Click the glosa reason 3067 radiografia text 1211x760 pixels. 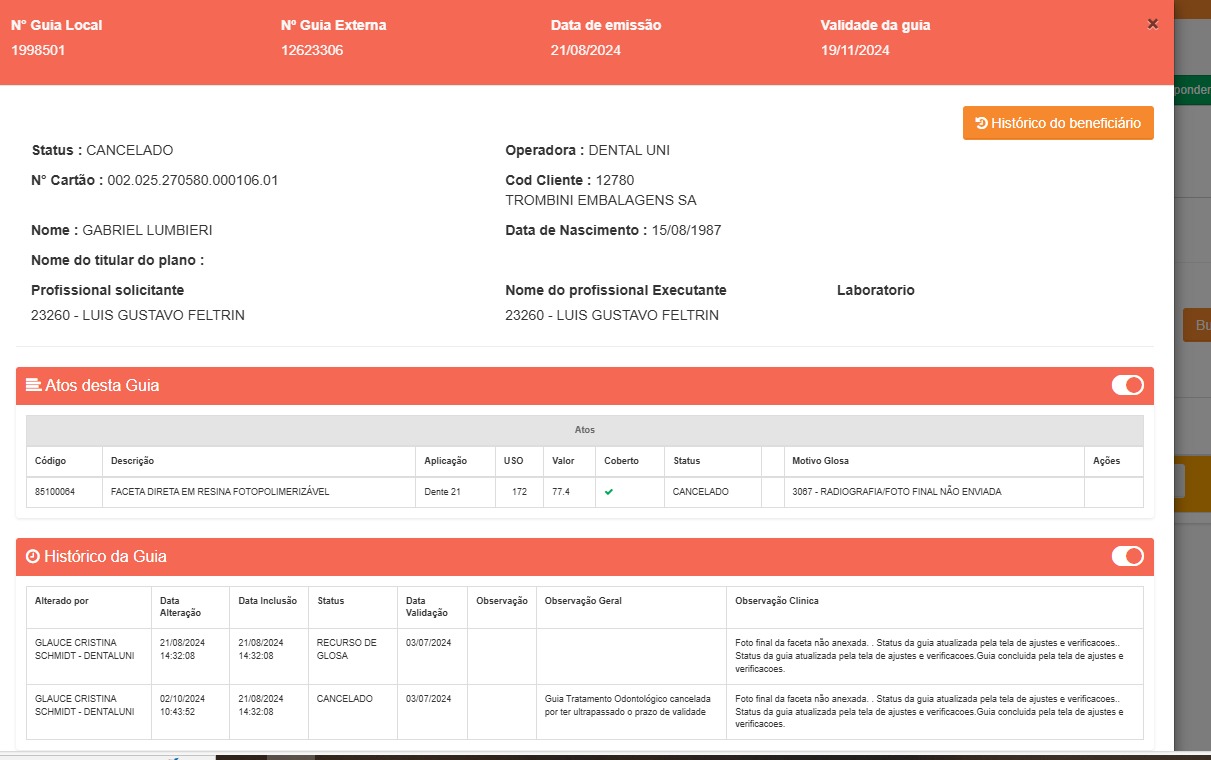point(896,492)
